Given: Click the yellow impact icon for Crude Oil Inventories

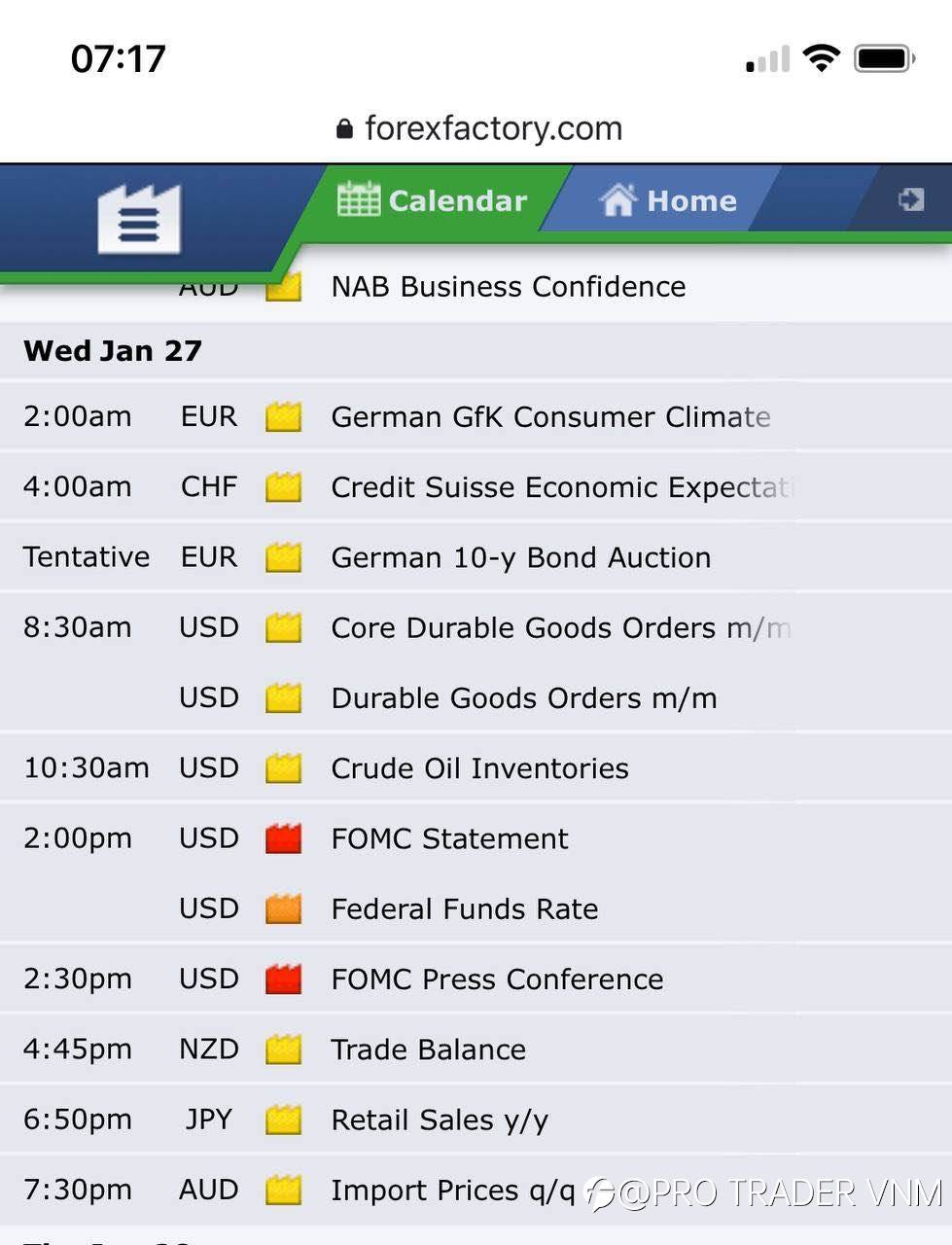Looking at the screenshot, I should (x=283, y=768).
